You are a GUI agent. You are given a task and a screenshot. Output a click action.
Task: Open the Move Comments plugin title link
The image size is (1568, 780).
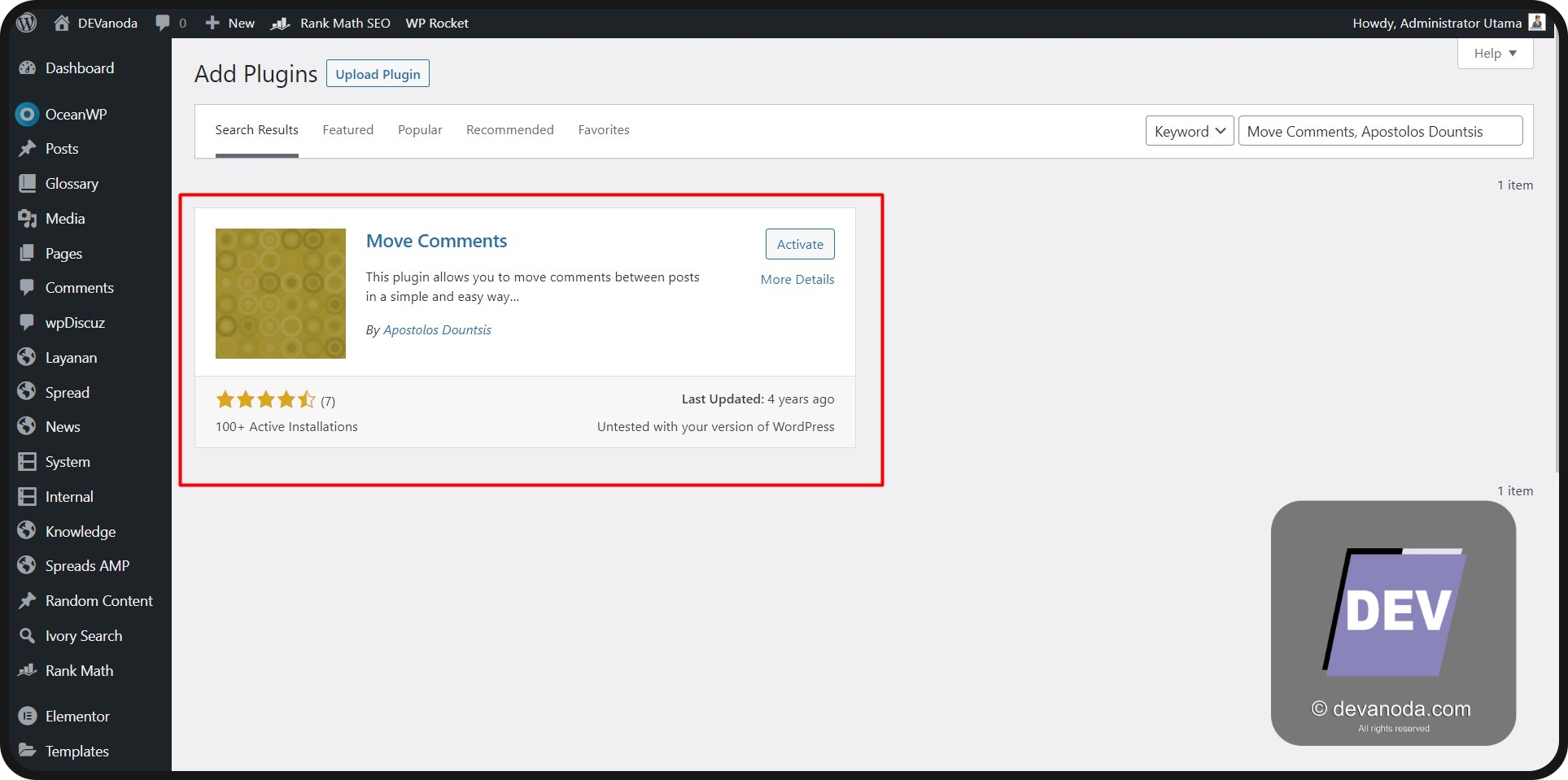pyautogui.click(x=436, y=241)
